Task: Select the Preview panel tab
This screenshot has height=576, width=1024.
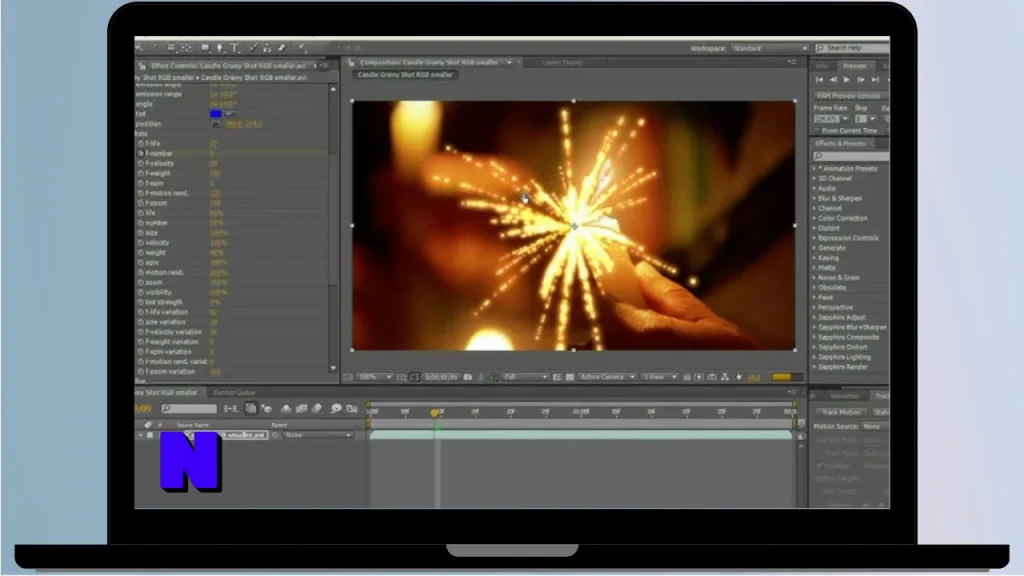Action: point(854,66)
